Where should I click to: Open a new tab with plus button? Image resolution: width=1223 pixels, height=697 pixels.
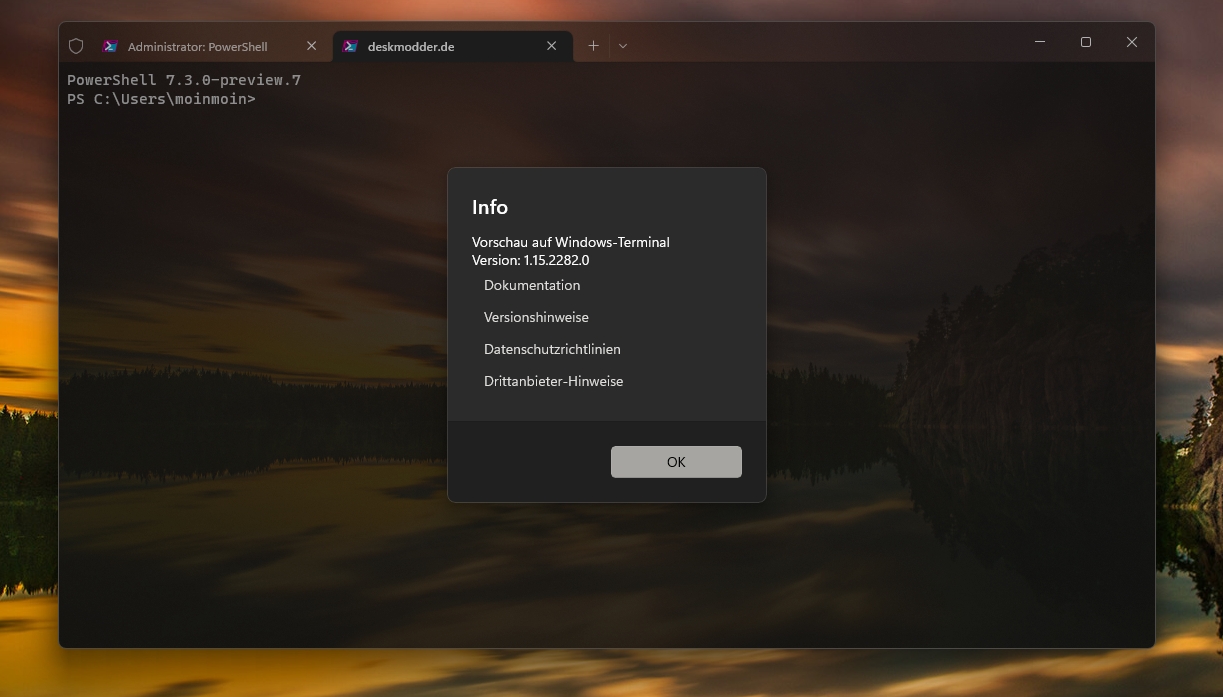[x=593, y=46]
